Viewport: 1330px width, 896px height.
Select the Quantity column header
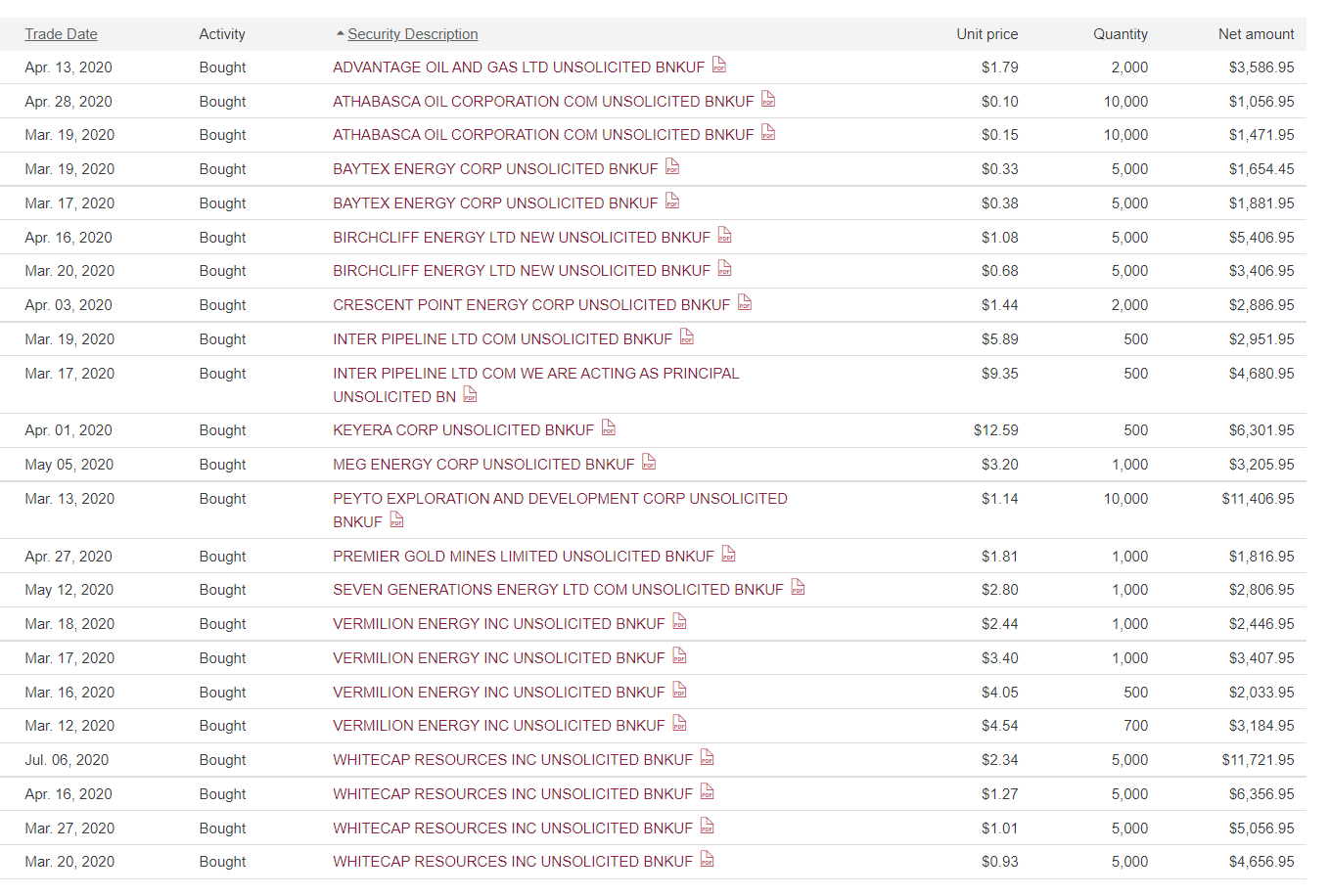tap(1121, 34)
